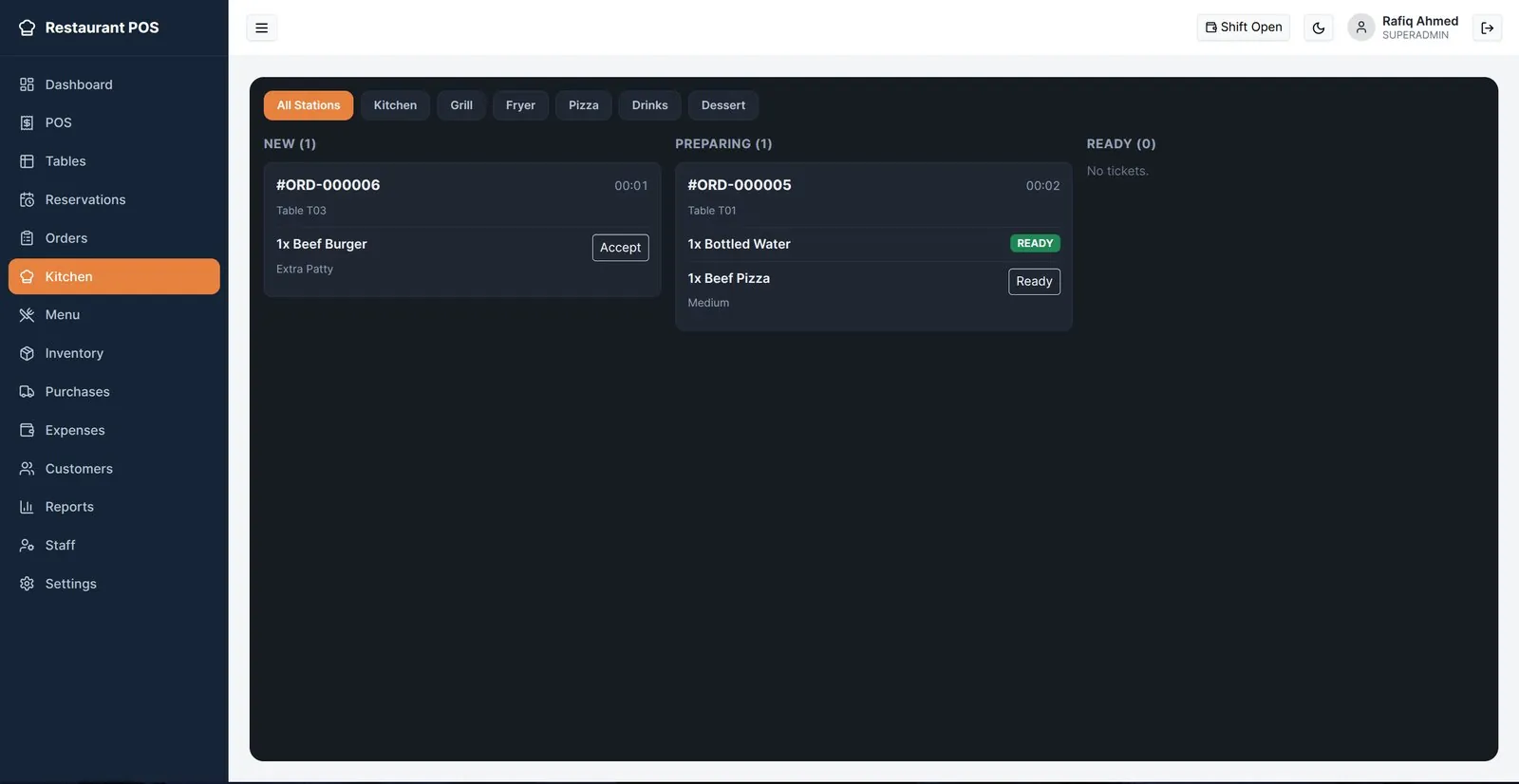Toggle dark mode moon icon
This screenshot has width=1519, height=784.
click(1319, 28)
